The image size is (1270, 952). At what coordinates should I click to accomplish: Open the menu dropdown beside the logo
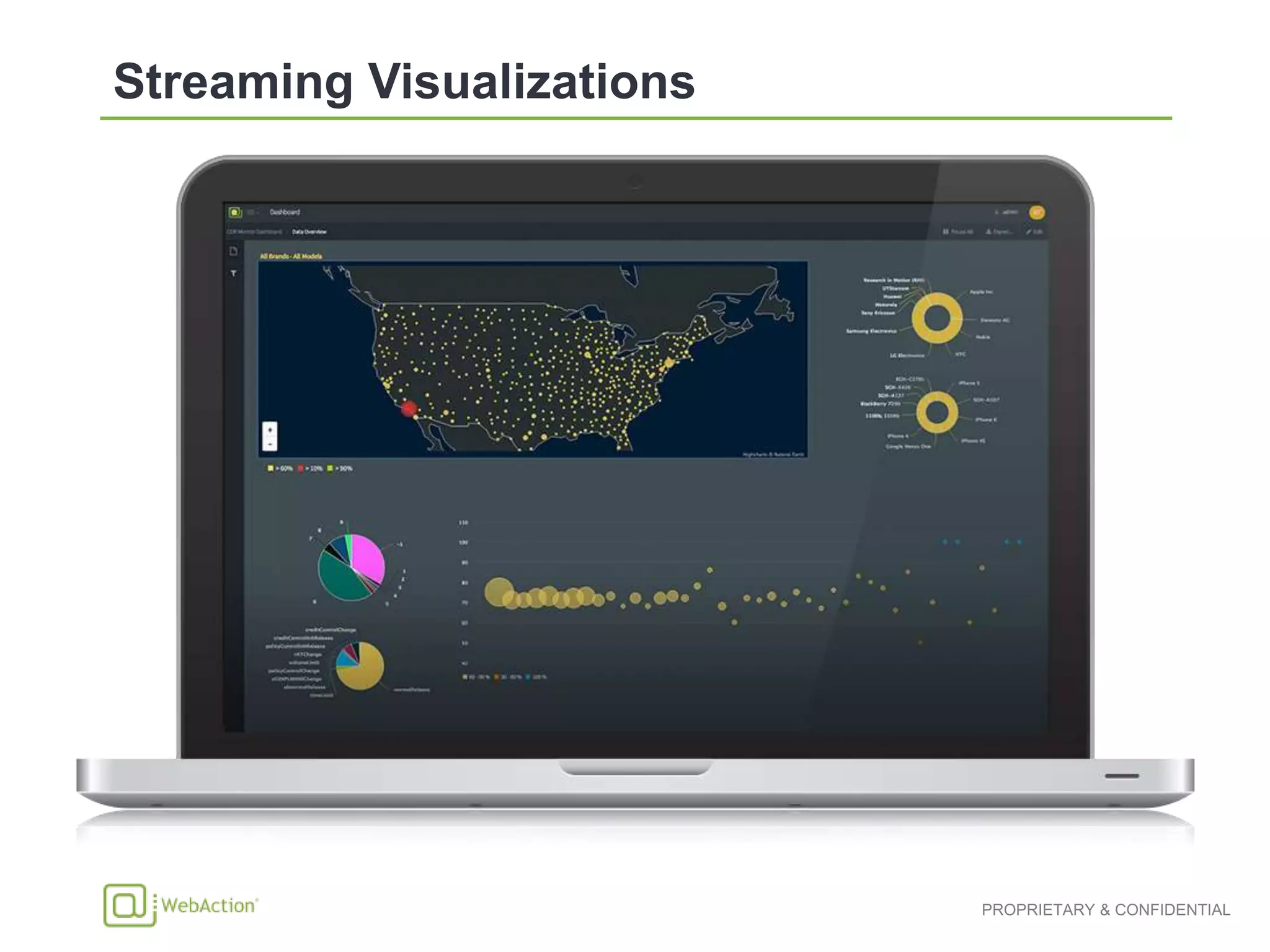[x=252, y=212]
